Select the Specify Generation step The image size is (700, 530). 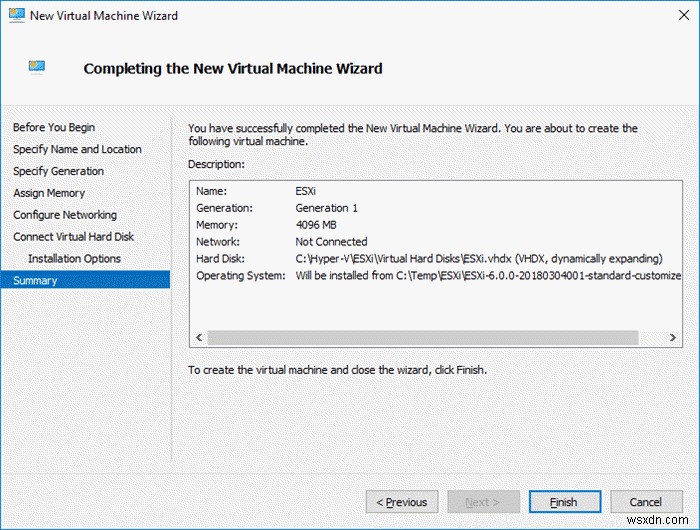[58, 171]
